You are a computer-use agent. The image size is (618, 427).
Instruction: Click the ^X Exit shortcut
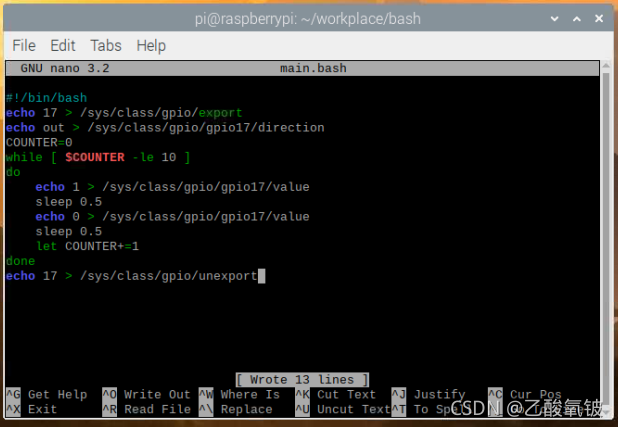(32, 409)
